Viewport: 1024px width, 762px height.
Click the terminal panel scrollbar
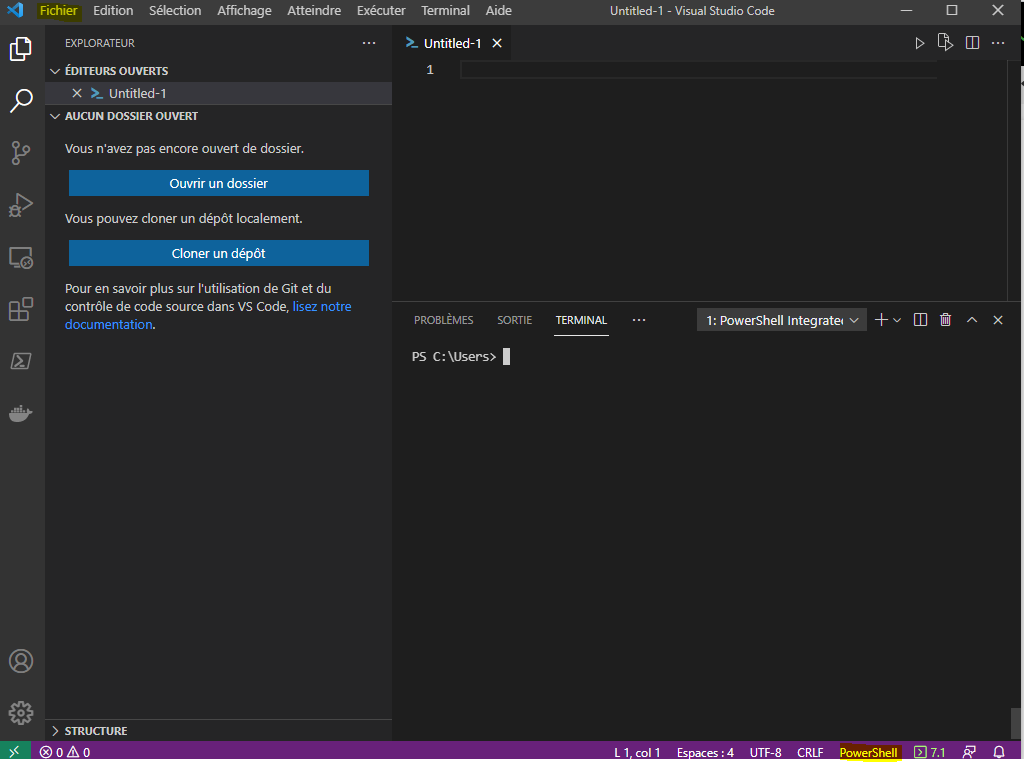click(1016, 722)
